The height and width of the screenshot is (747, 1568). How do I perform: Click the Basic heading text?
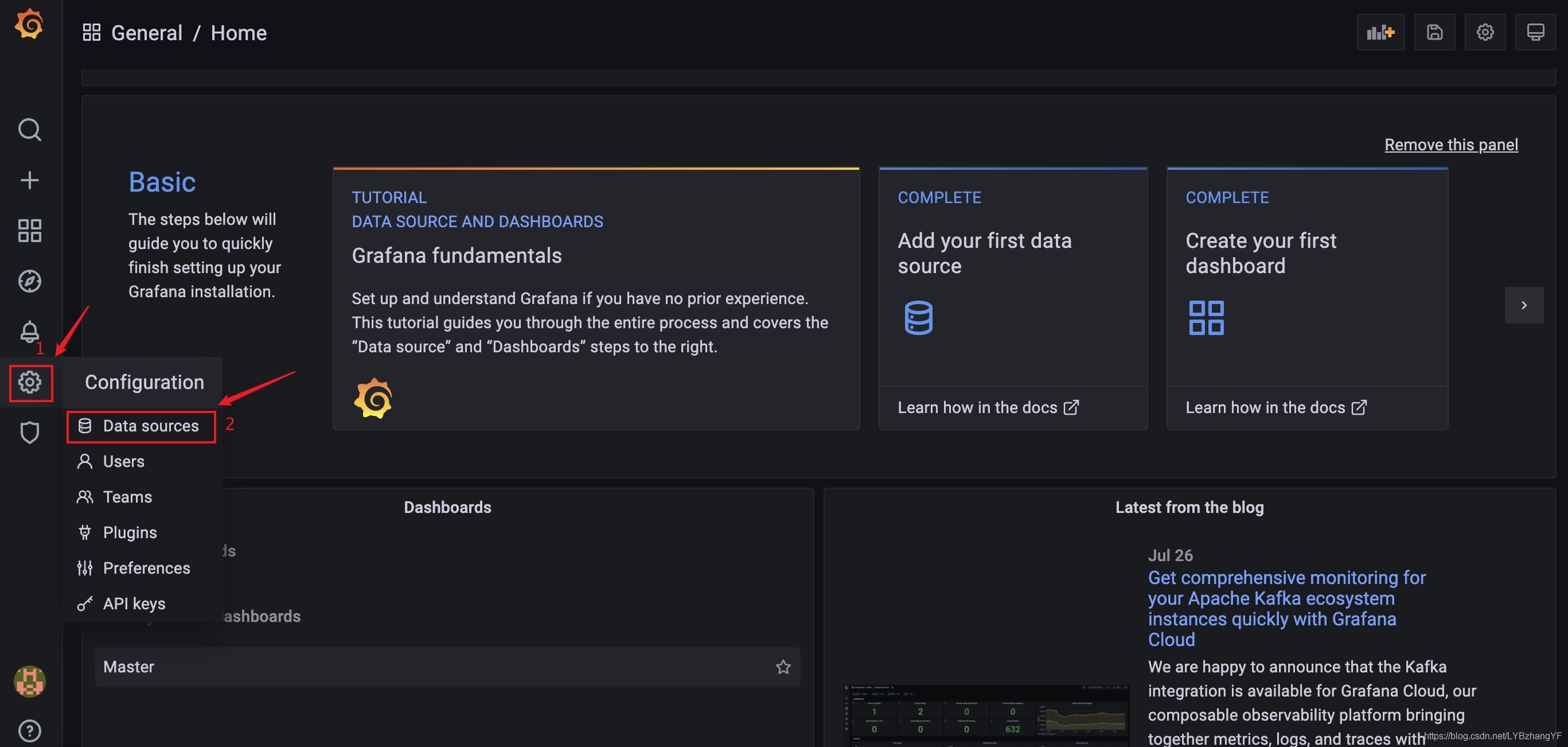coord(162,182)
